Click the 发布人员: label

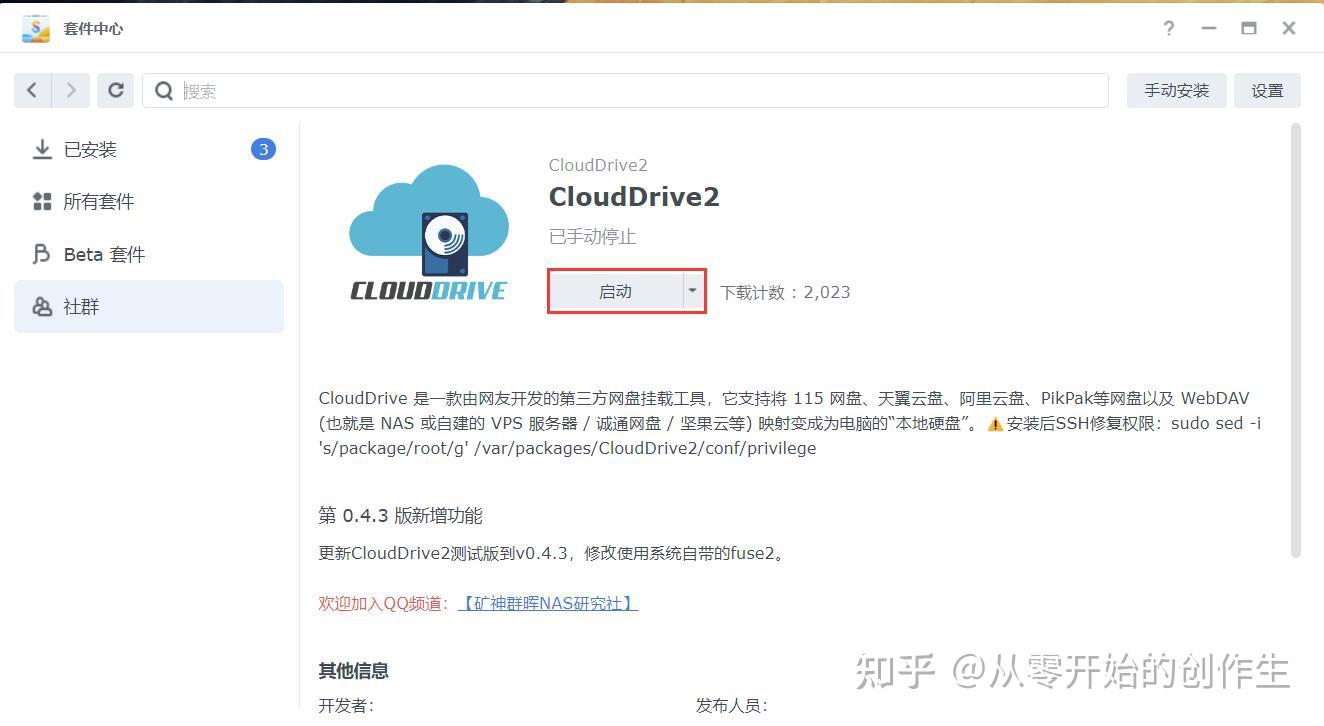pos(732,705)
